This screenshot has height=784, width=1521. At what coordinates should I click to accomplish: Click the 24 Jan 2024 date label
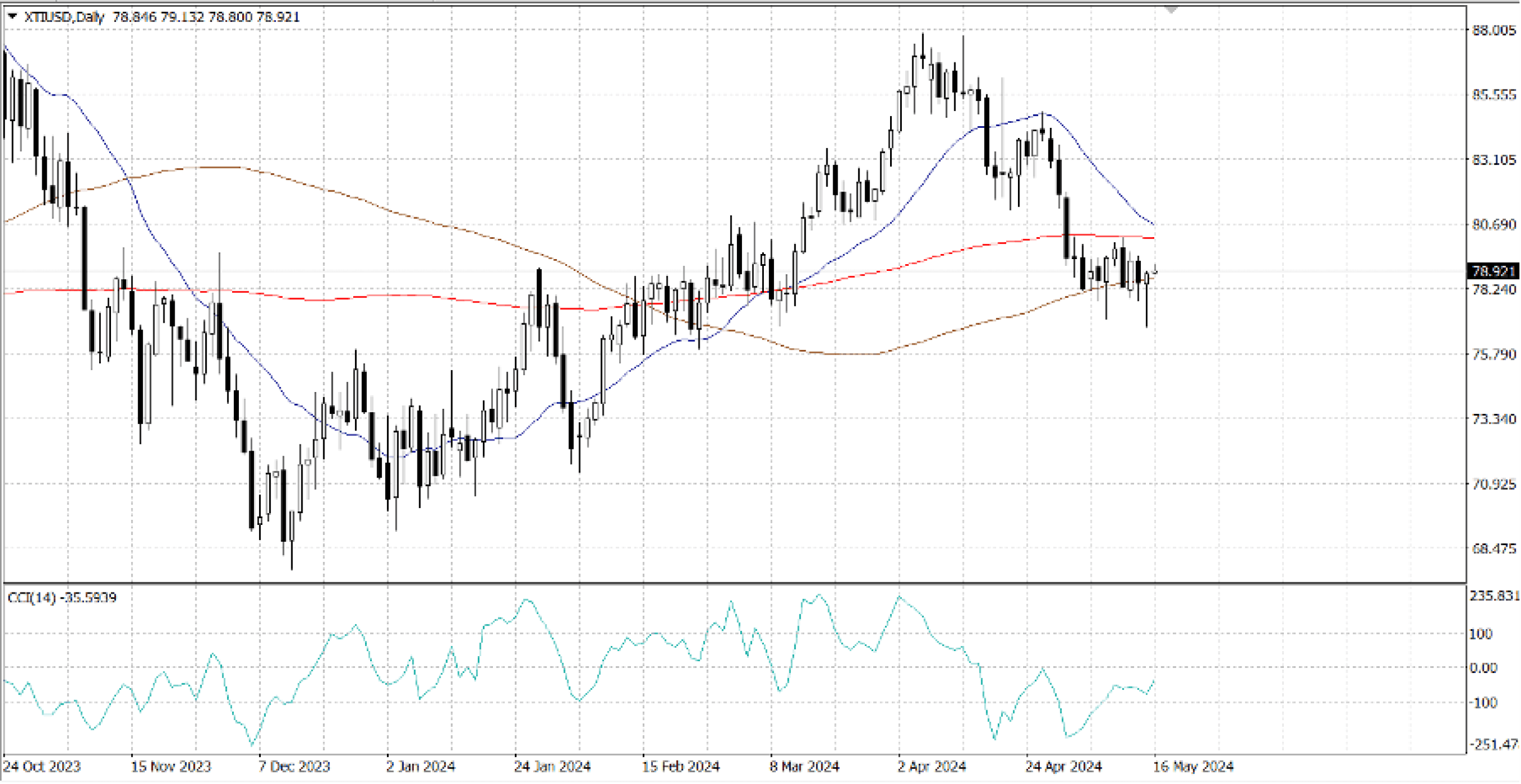tap(552, 767)
